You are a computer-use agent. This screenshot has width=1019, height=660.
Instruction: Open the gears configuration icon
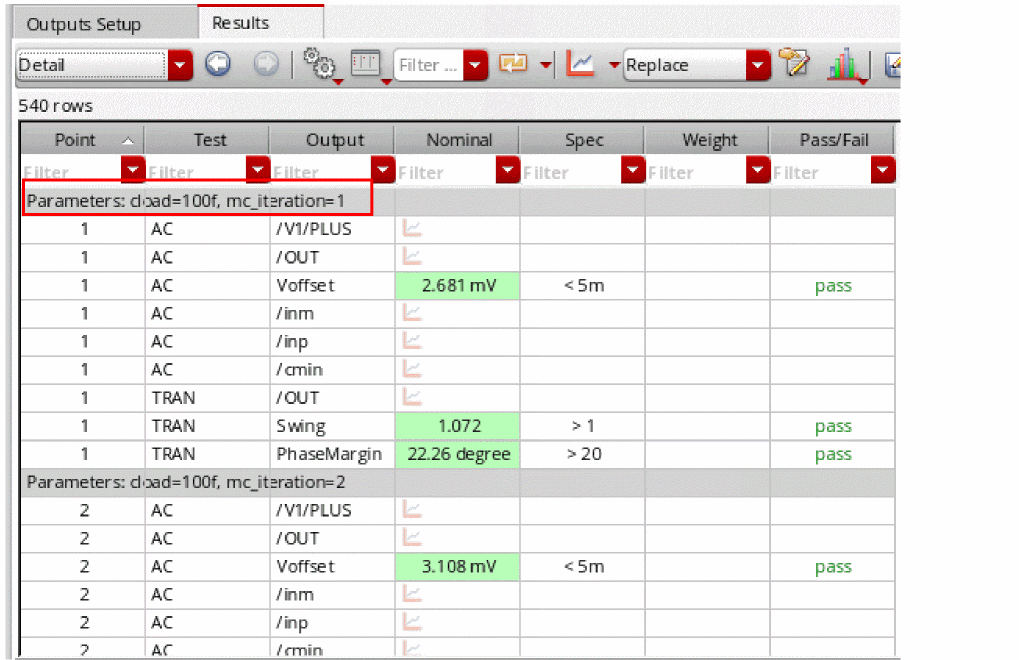tap(319, 65)
